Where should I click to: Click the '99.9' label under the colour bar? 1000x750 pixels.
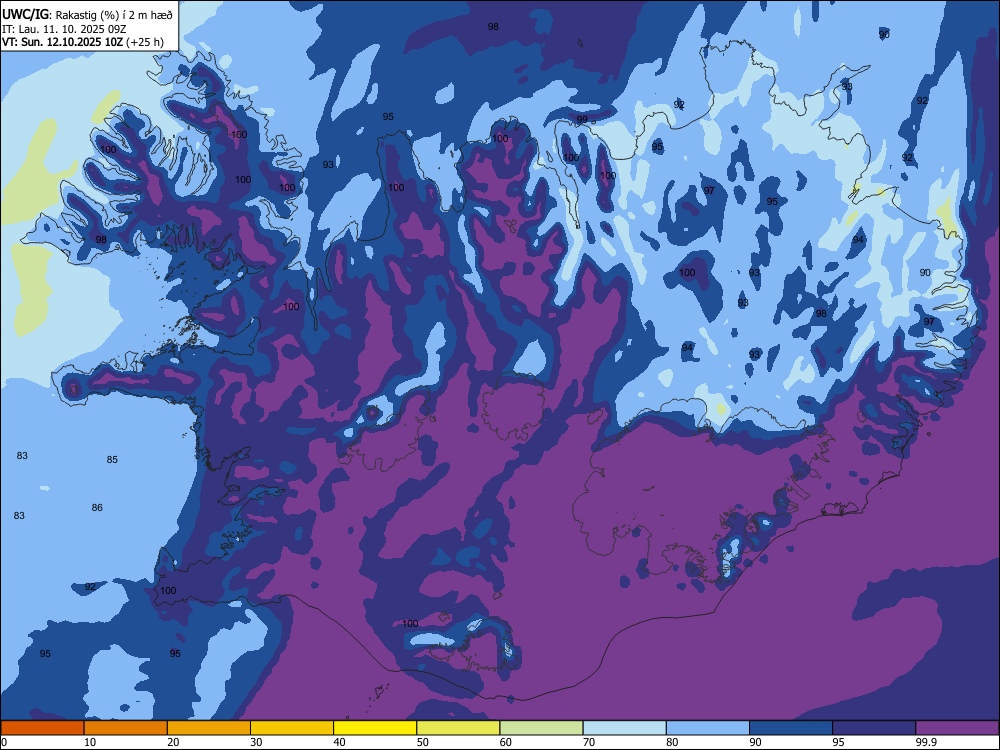(x=926, y=742)
